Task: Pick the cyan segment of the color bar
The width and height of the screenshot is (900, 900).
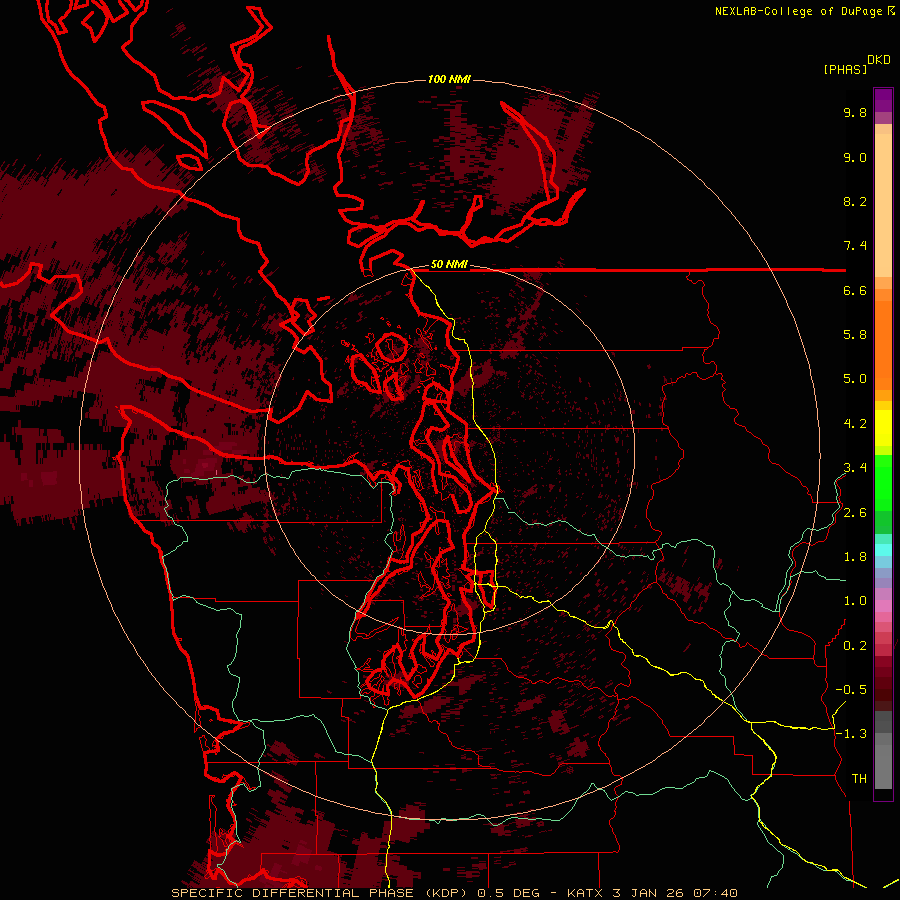Action: click(x=883, y=550)
